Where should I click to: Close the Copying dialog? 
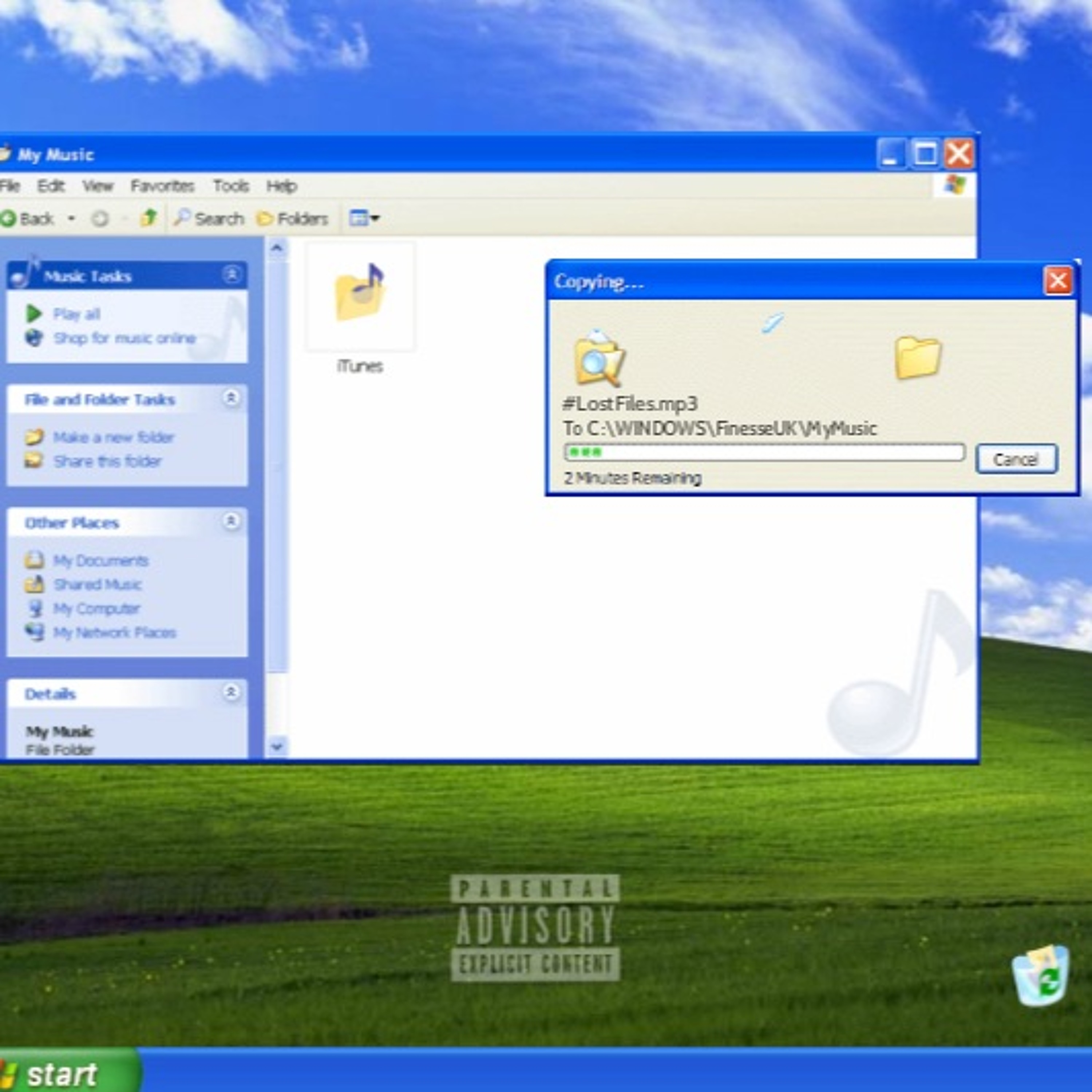(x=1057, y=281)
